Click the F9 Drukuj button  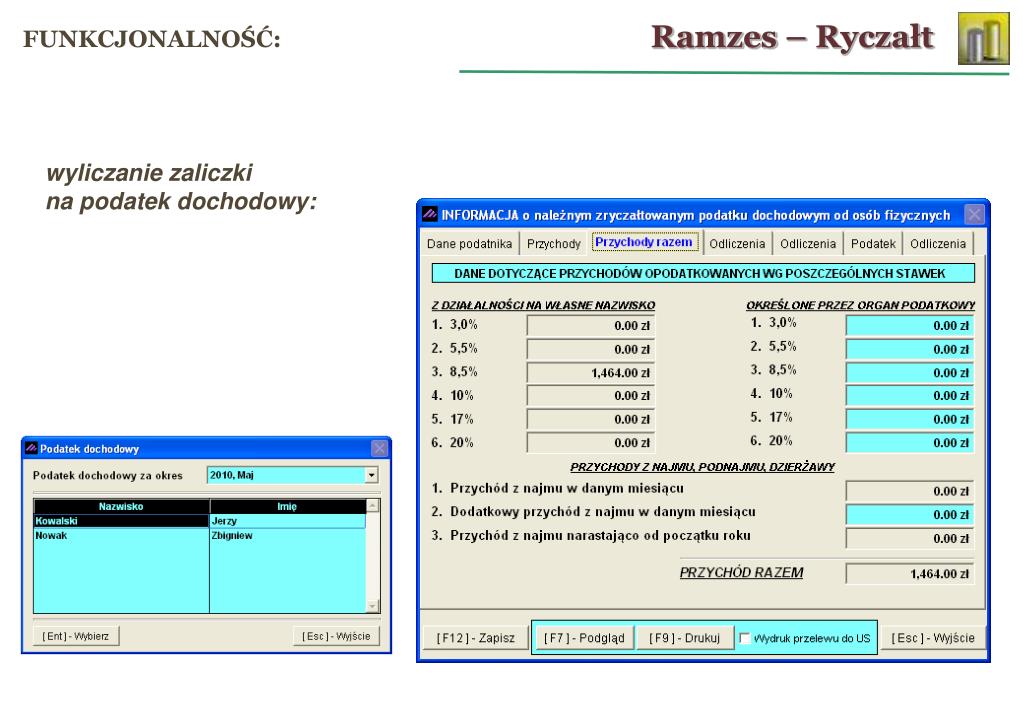pos(684,638)
